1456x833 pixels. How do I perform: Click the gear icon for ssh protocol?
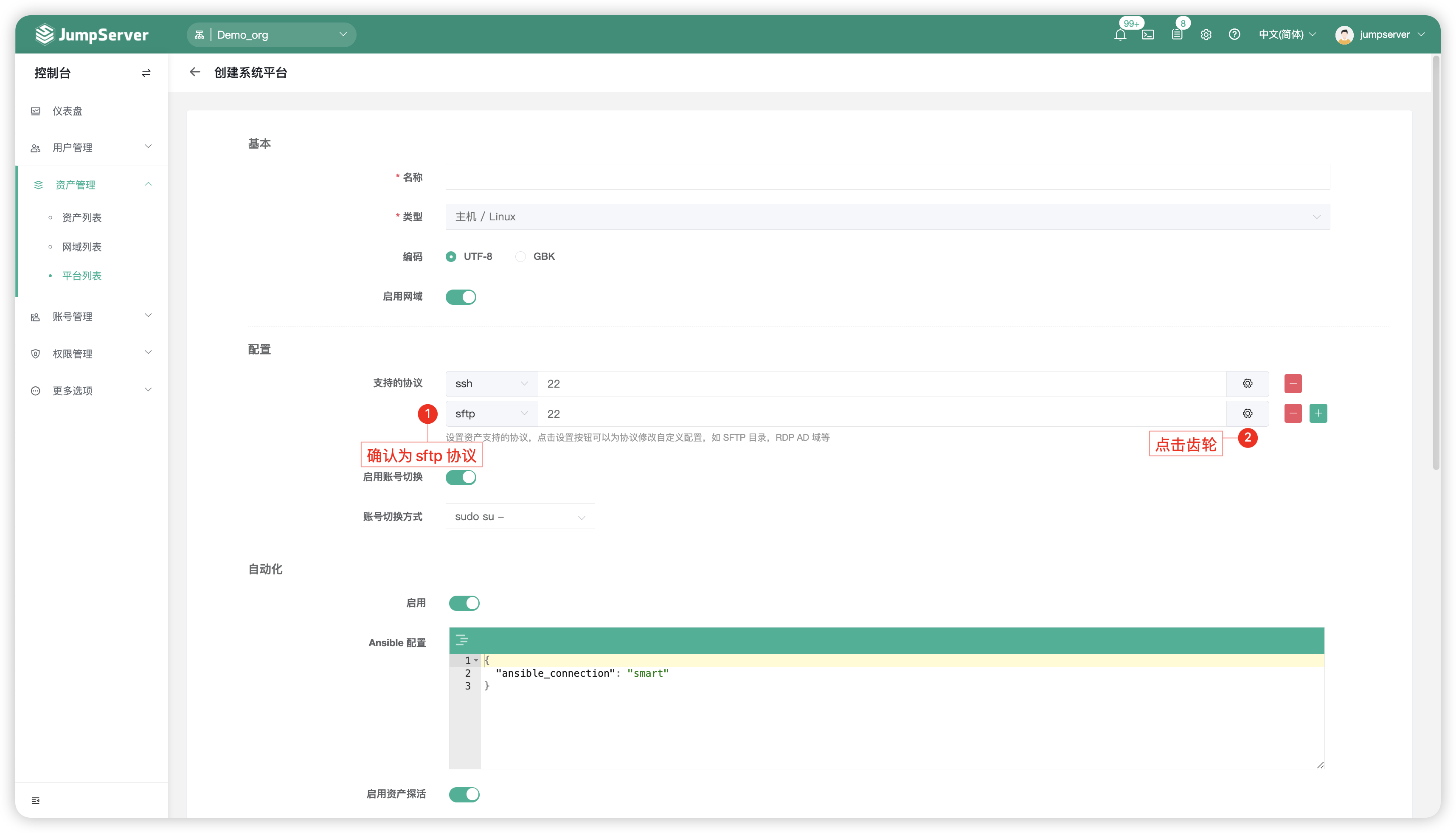(1247, 383)
